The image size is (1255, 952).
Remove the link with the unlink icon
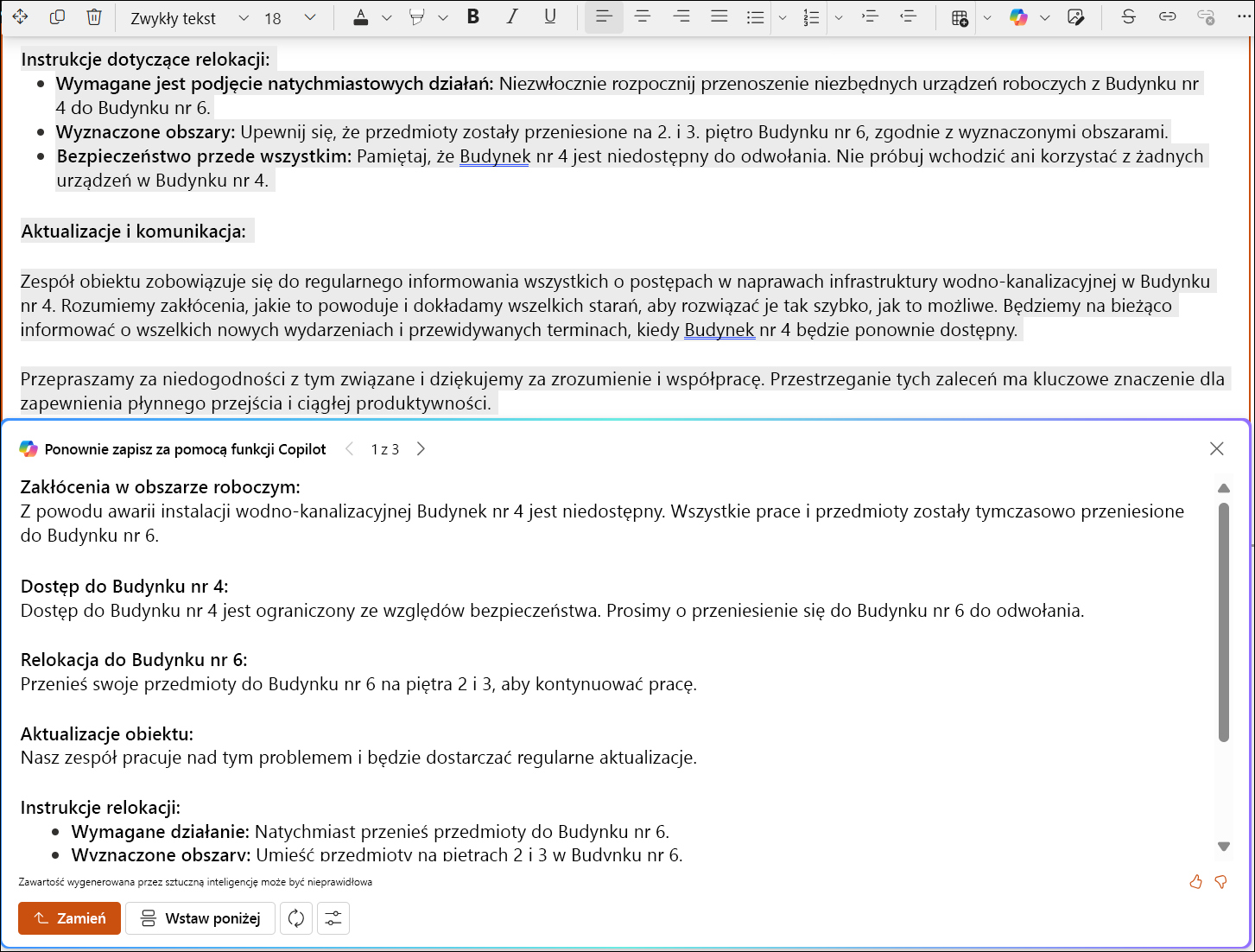click(x=1206, y=16)
